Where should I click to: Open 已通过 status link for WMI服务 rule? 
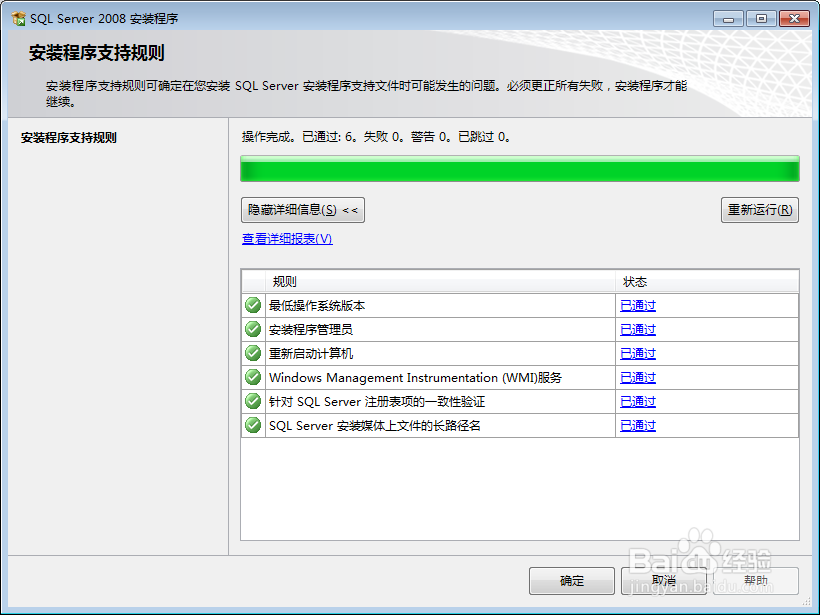[x=638, y=378]
